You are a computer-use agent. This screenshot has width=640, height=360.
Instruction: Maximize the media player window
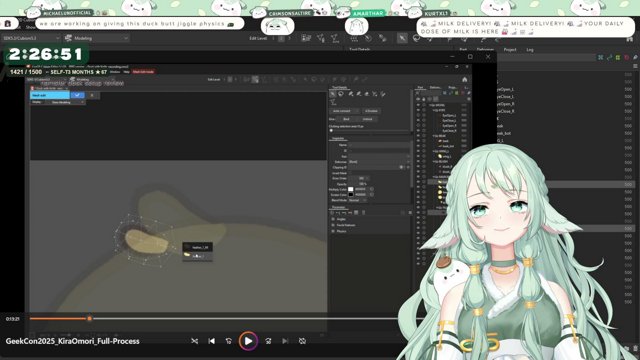470,57
